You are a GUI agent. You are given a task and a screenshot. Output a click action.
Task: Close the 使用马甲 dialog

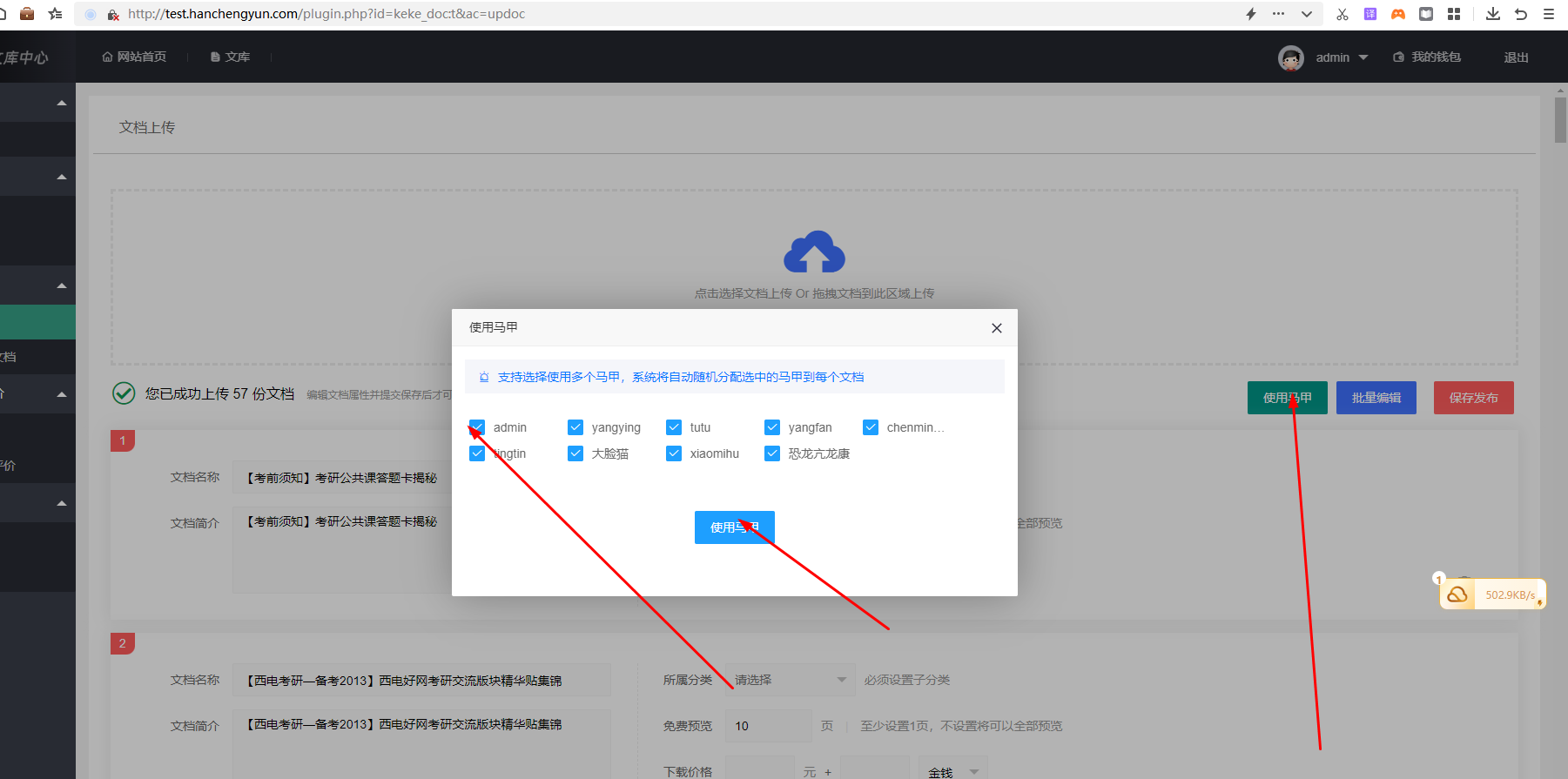996,328
